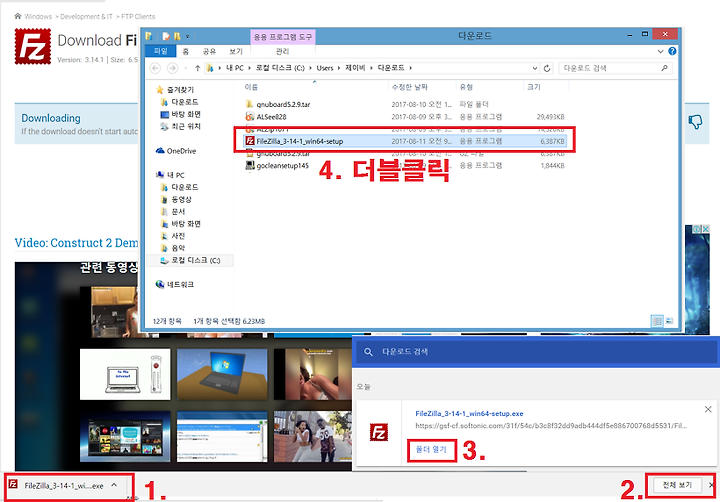Viewport: 720px width, 502px height.
Task: Click the FileZilla logo on Softonic page
Action: click(33, 46)
